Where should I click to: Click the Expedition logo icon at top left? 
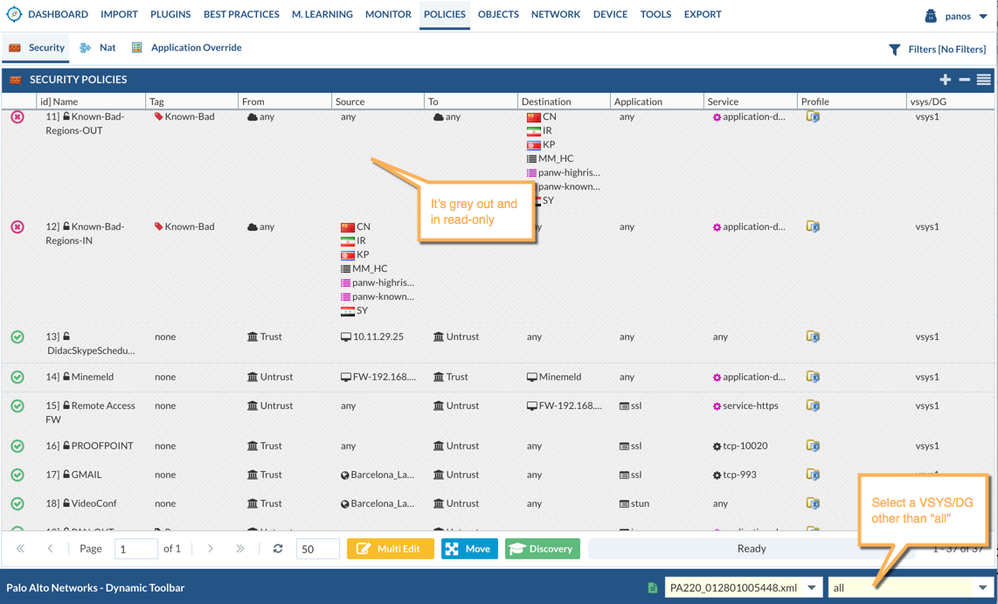[x=14, y=15]
